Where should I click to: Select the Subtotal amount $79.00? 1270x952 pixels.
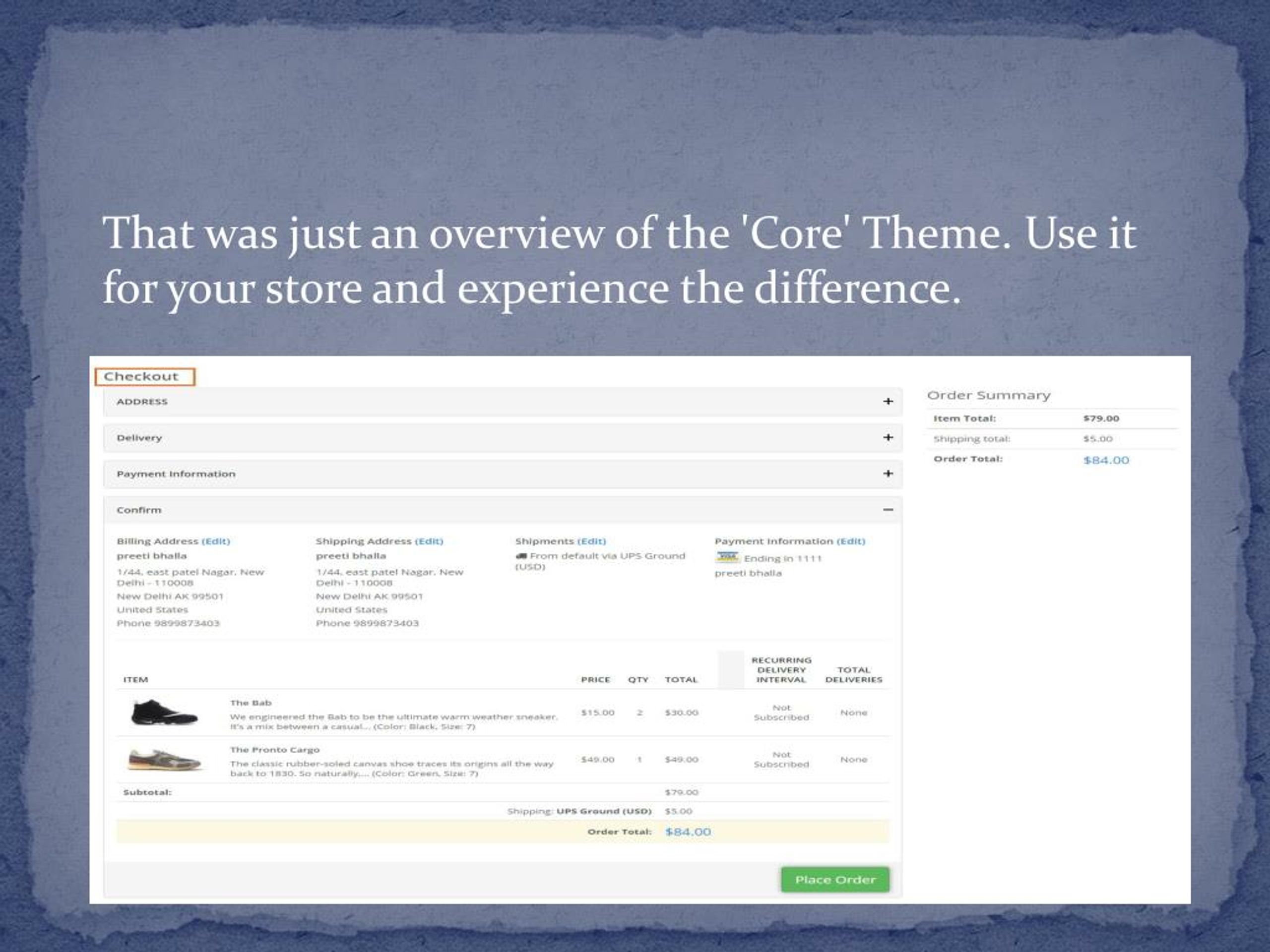click(x=682, y=792)
